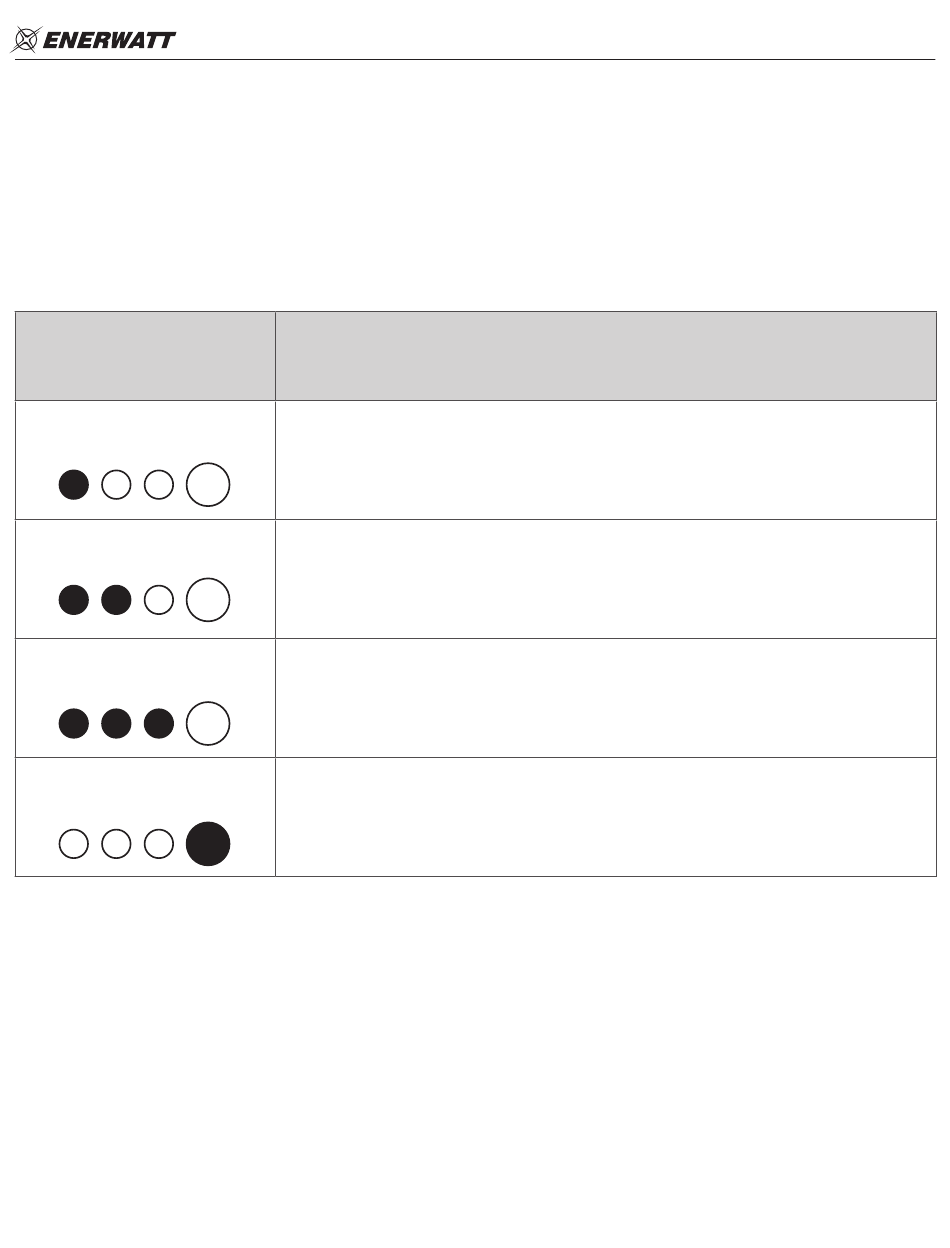Click the second small circle in the first row
Viewport: 950px width, 1248px height.
117,485
